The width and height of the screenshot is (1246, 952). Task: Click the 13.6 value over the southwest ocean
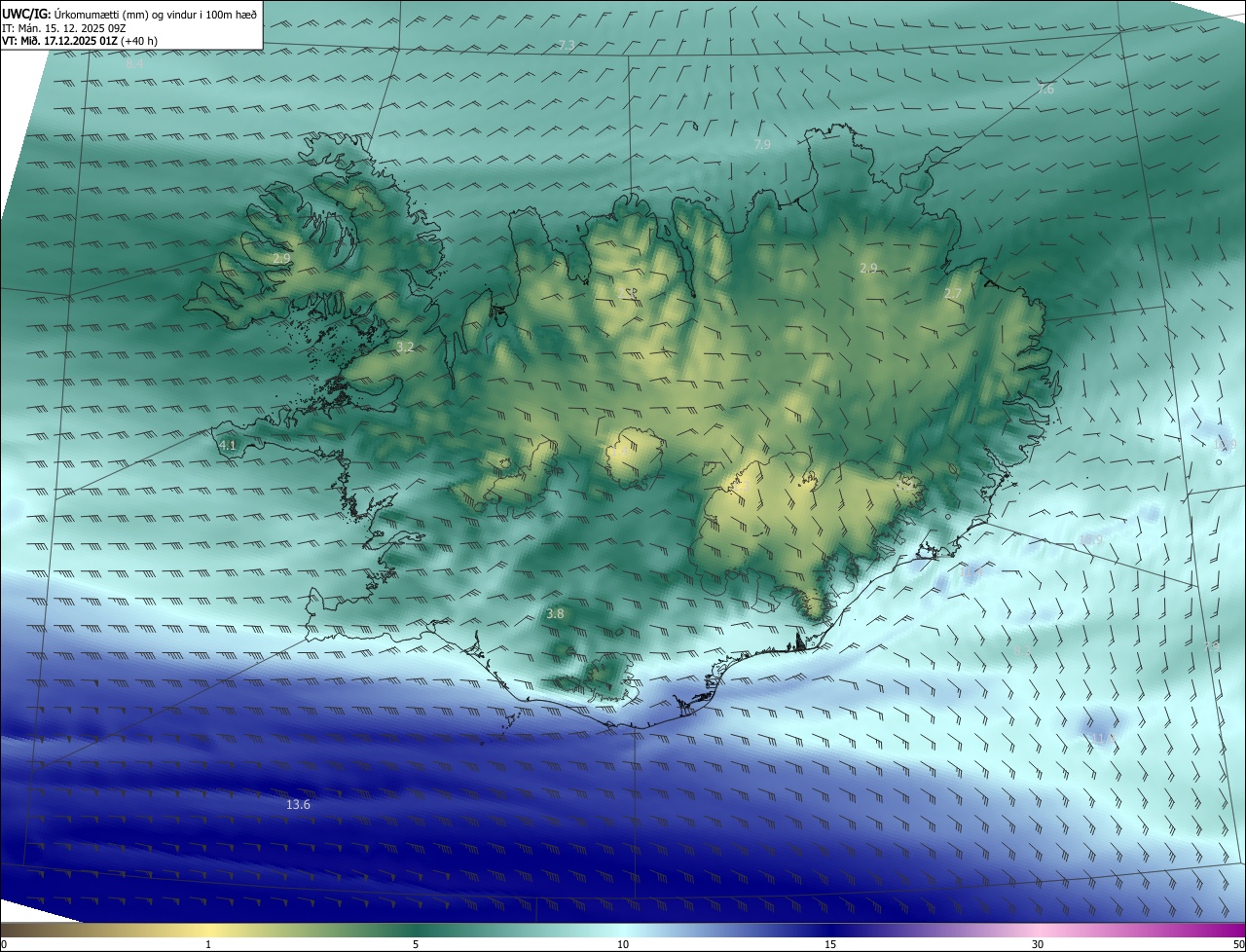click(x=298, y=805)
